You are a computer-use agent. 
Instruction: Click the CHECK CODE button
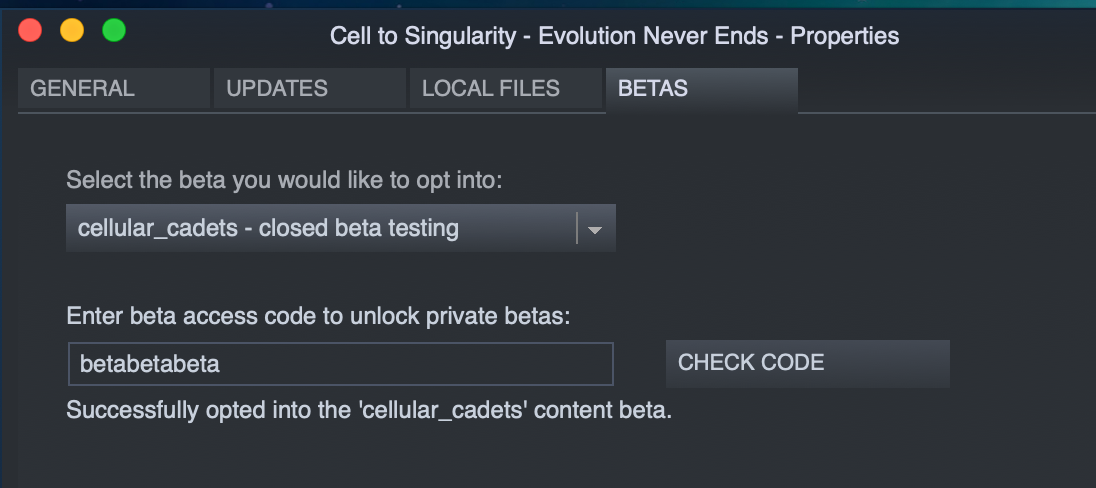tap(807, 364)
